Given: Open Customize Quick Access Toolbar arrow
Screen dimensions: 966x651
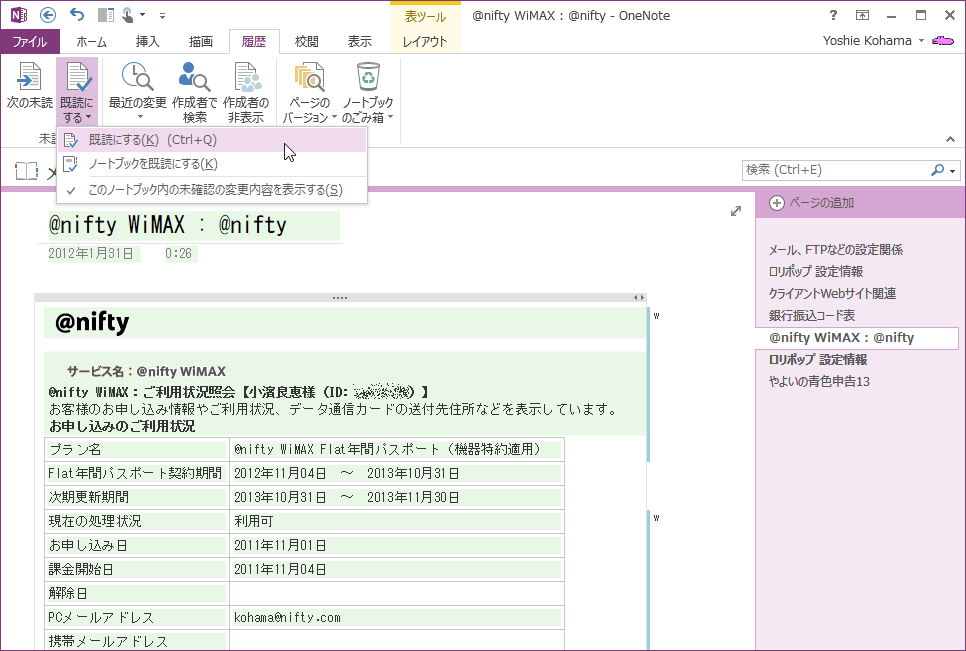Looking at the screenshot, I should (163, 15).
